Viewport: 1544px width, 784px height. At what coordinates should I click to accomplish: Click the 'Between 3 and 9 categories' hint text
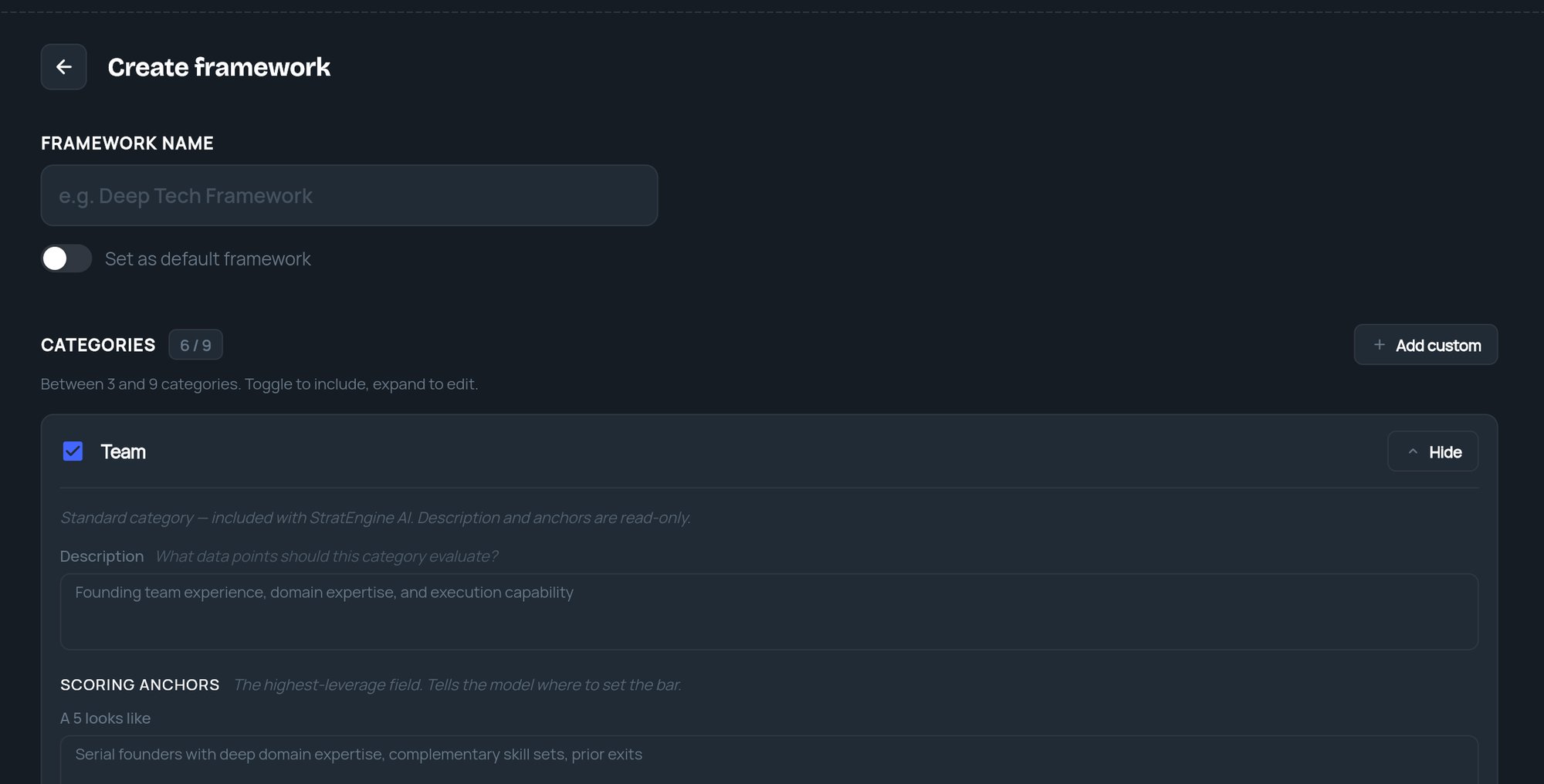tap(259, 384)
